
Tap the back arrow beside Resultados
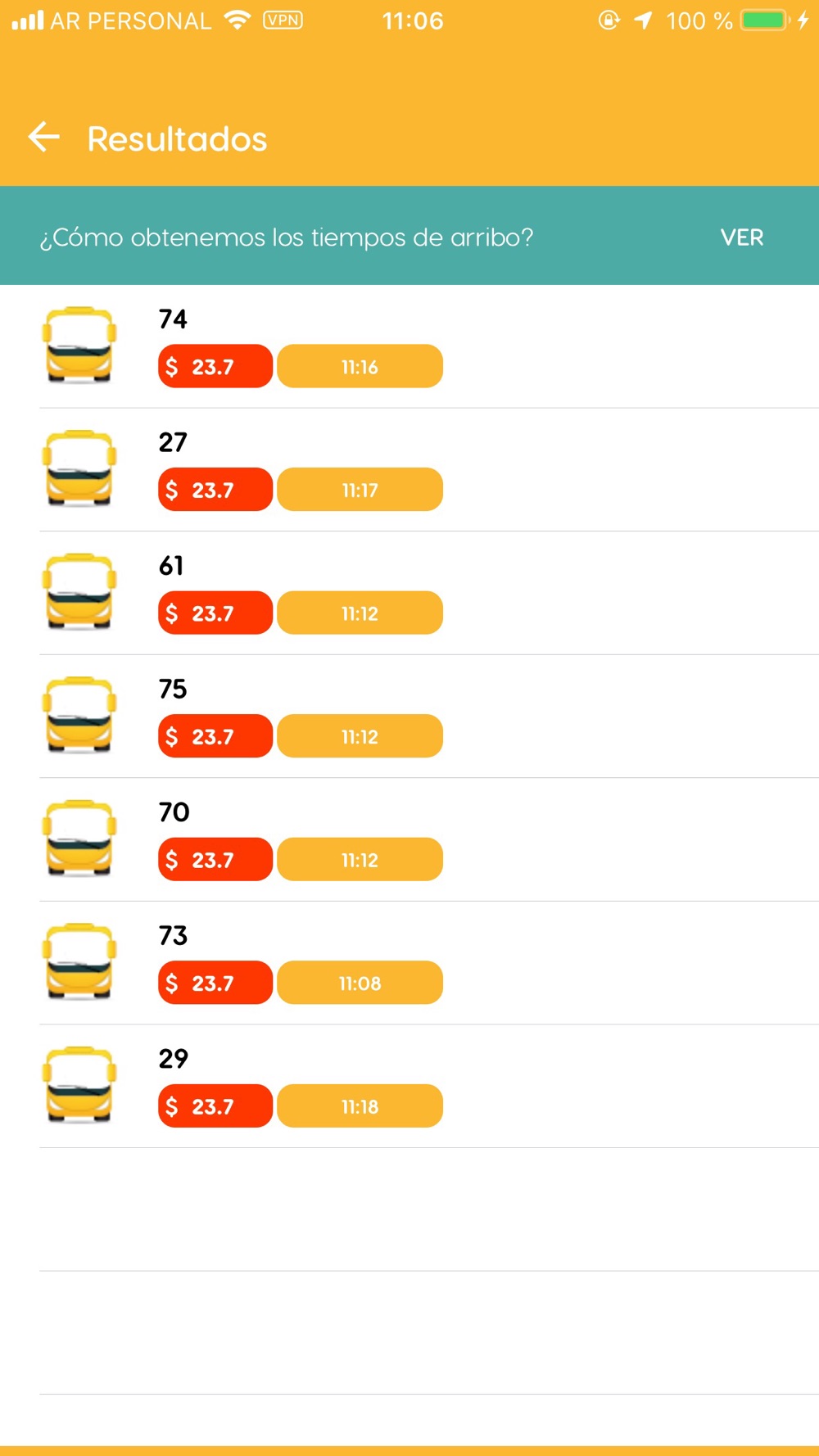pos(44,138)
